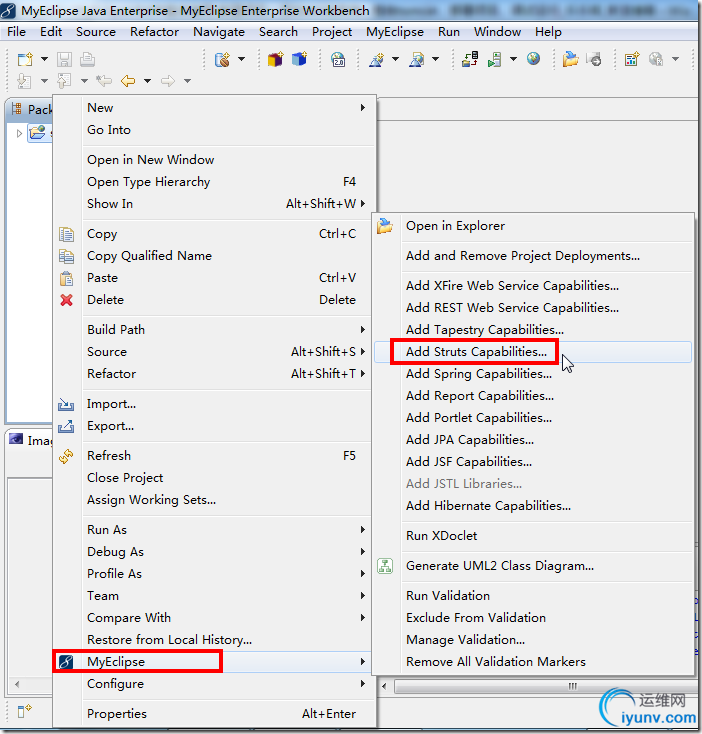Screen dimensions: 702x734
Task: Expand the Team submenu arrow
Action: click(363, 596)
